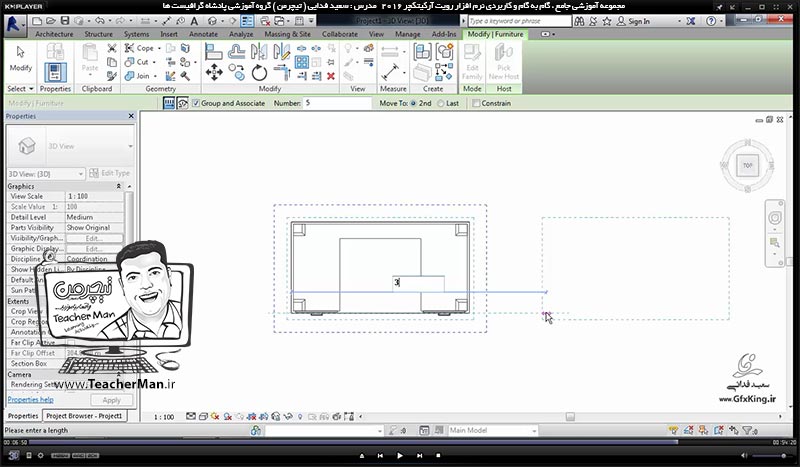Screen dimensions: 800x467
Task: Click the KMPlayer play button
Action: 400,455
